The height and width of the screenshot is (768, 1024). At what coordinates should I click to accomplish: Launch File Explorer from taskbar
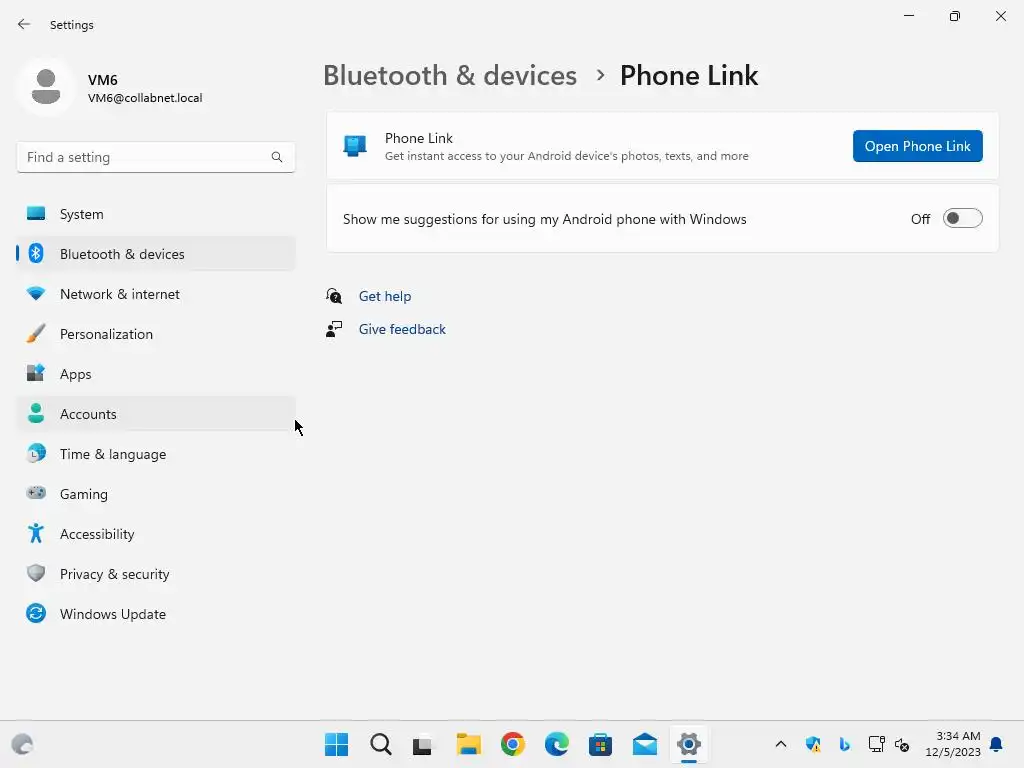pos(468,744)
